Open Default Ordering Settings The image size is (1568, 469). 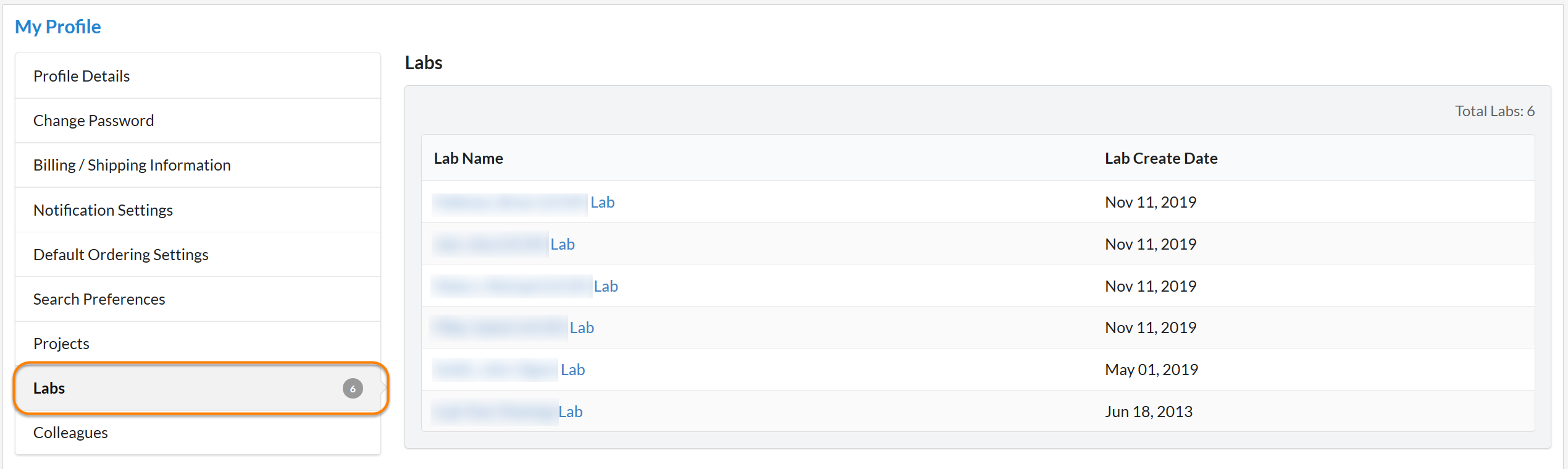coord(120,255)
